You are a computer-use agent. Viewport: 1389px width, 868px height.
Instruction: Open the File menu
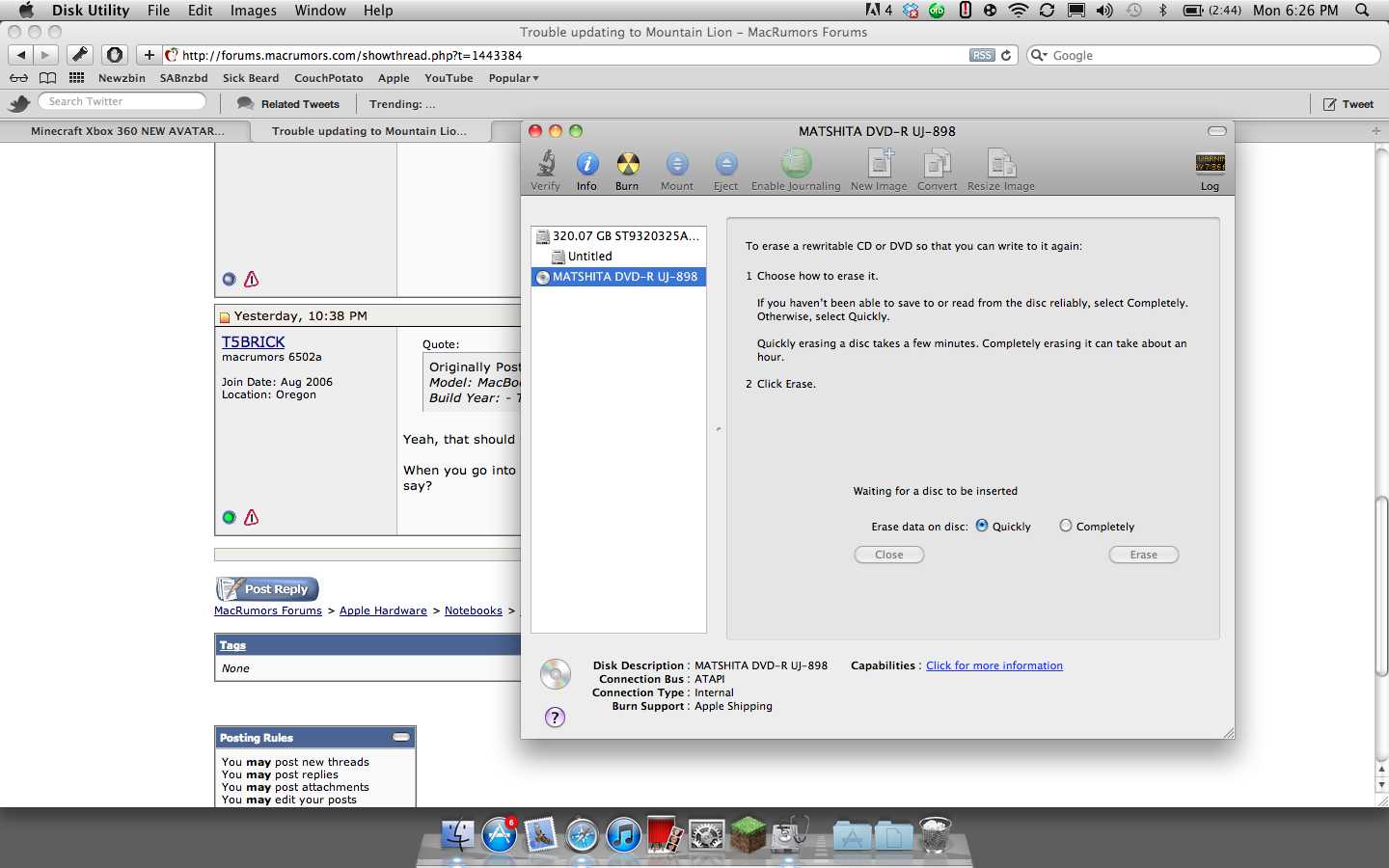click(159, 10)
